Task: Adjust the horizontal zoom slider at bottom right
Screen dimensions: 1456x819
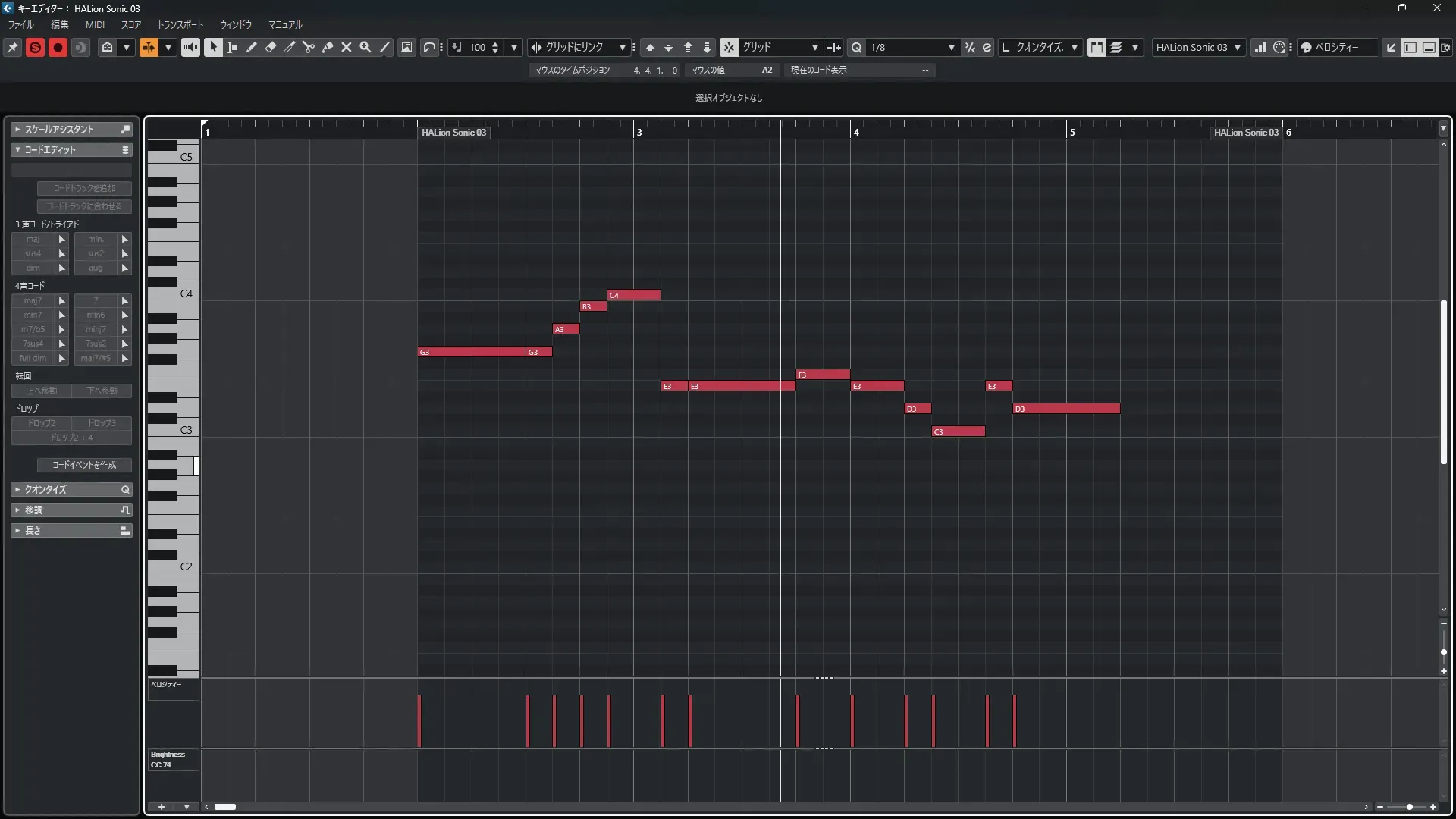Action: click(1409, 807)
